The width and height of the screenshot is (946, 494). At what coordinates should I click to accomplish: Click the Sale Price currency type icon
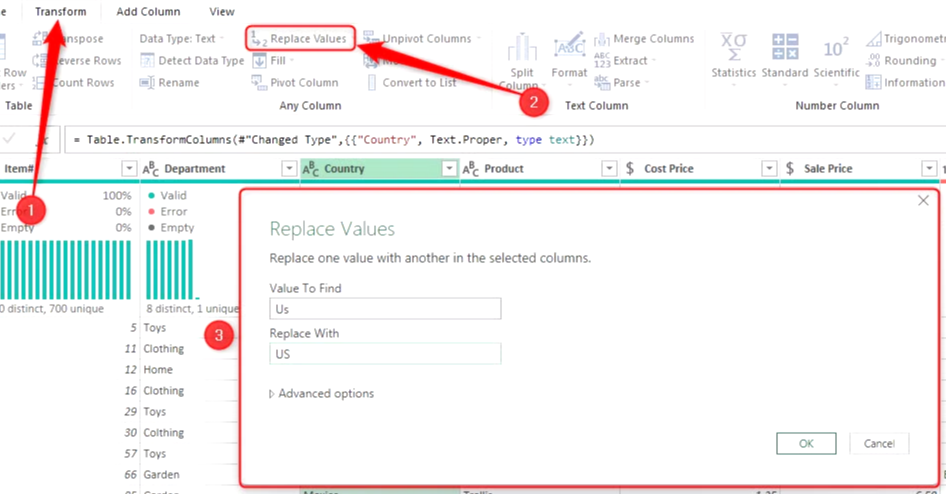pos(790,168)
